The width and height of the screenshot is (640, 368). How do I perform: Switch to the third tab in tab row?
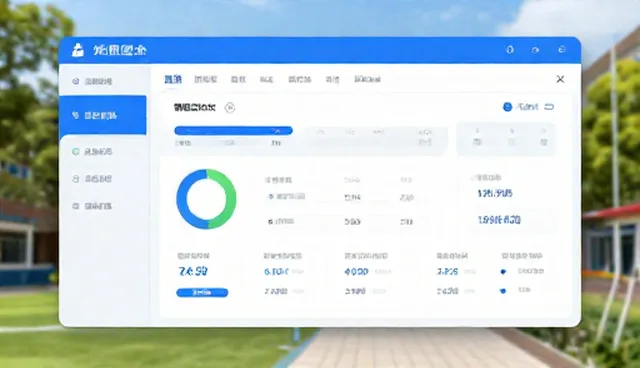click(238, 79)
